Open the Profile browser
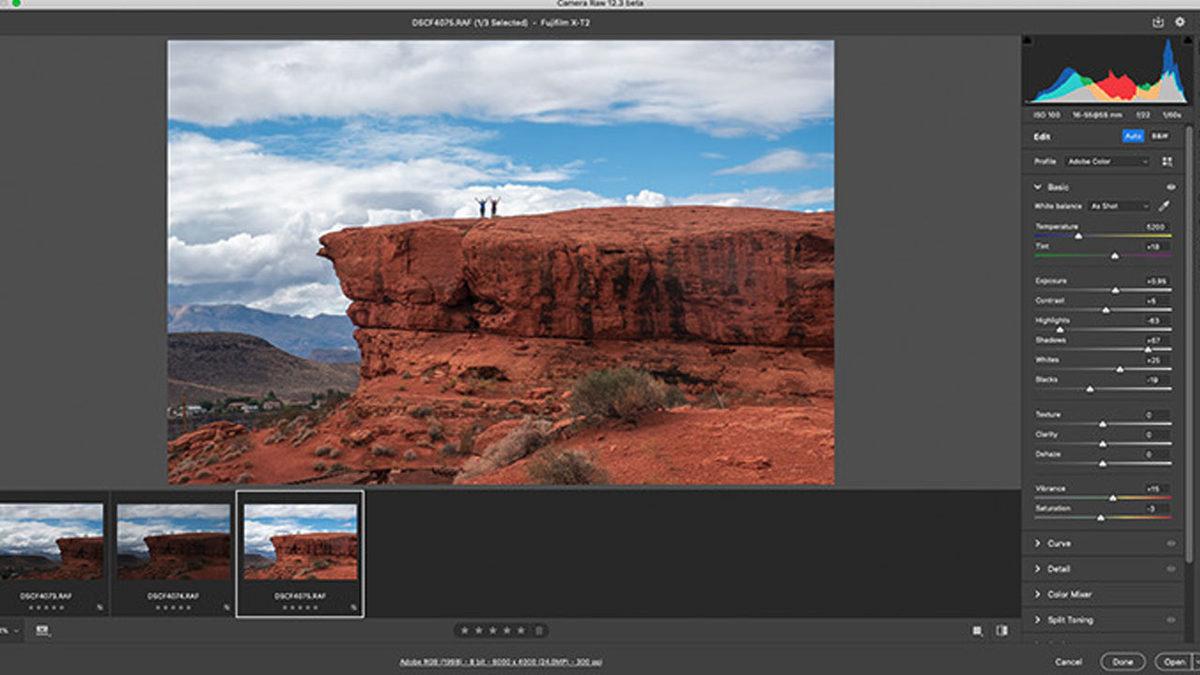The height and width of the screenshot is (675, 1200). pyautogui.click(x=1168, y=162)
